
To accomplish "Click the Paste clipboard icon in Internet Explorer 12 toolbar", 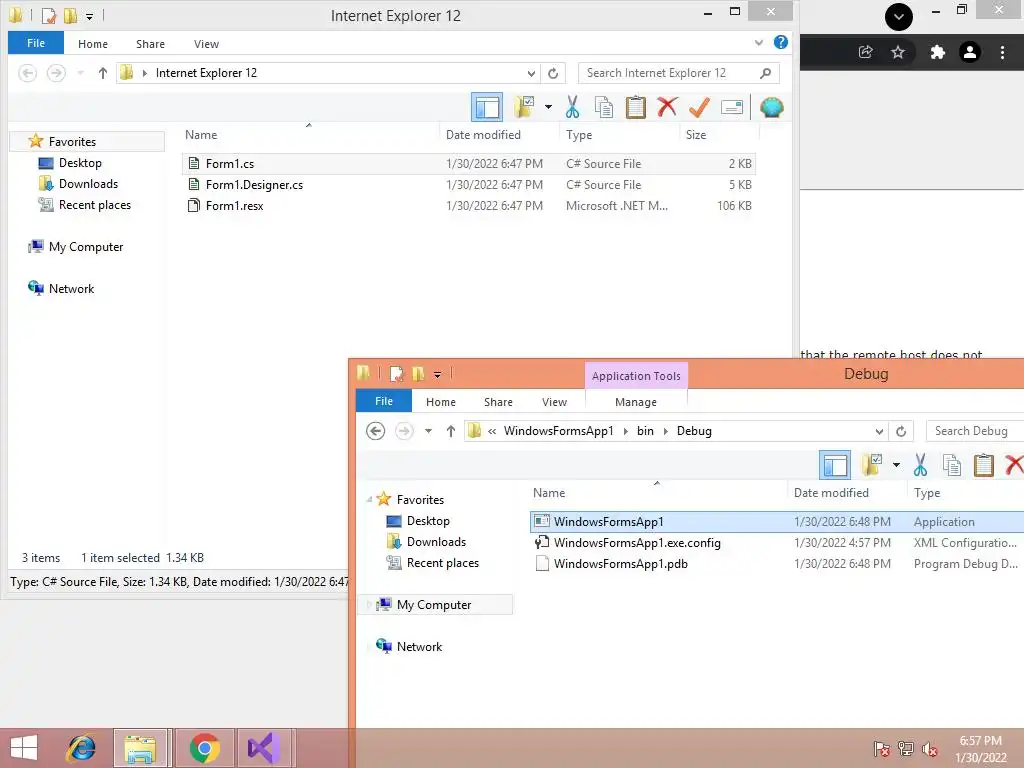I will click(x=635, y=107).
